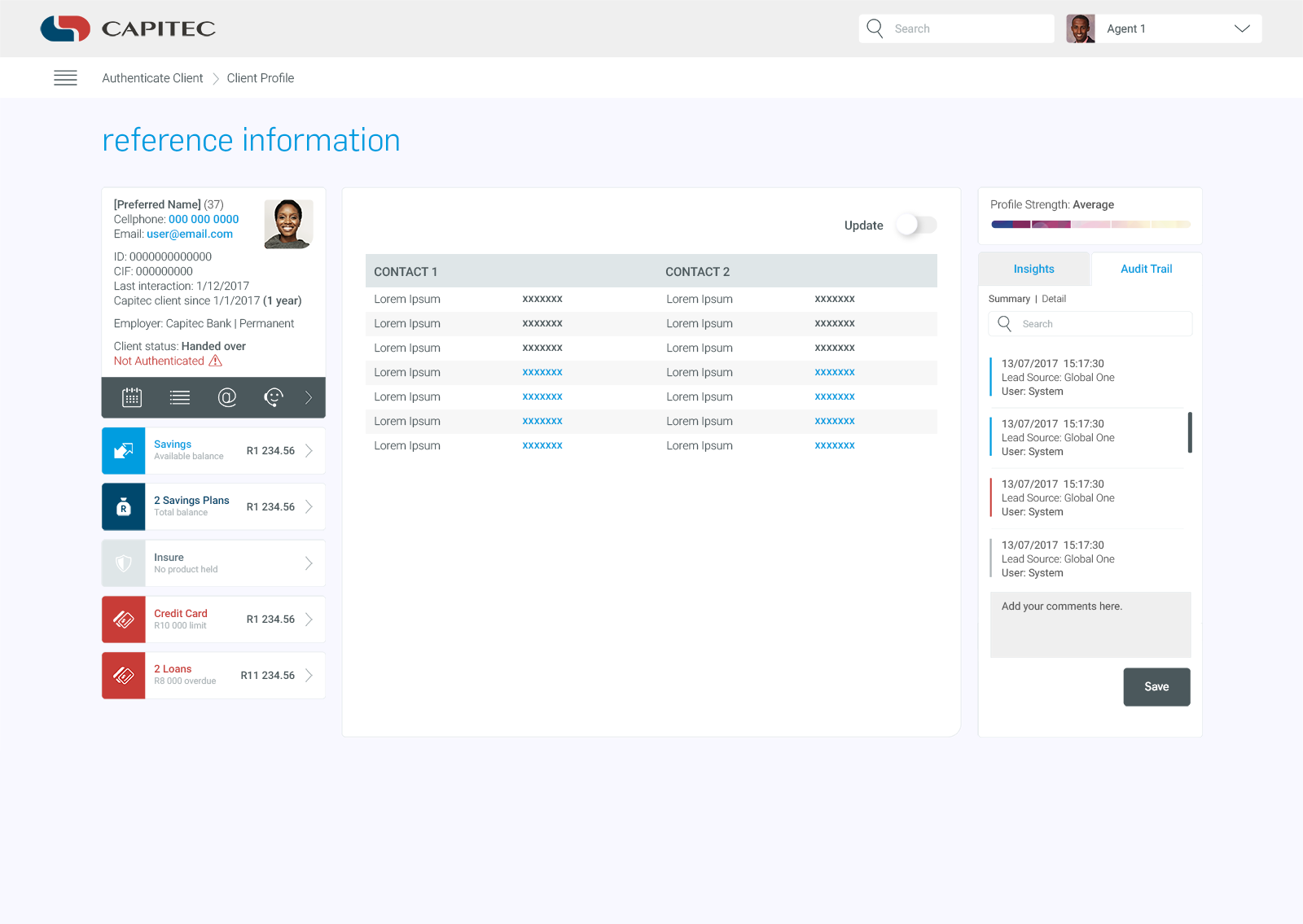Click the @ email icon in client toolbar
1303x924 pixels.
227,397
